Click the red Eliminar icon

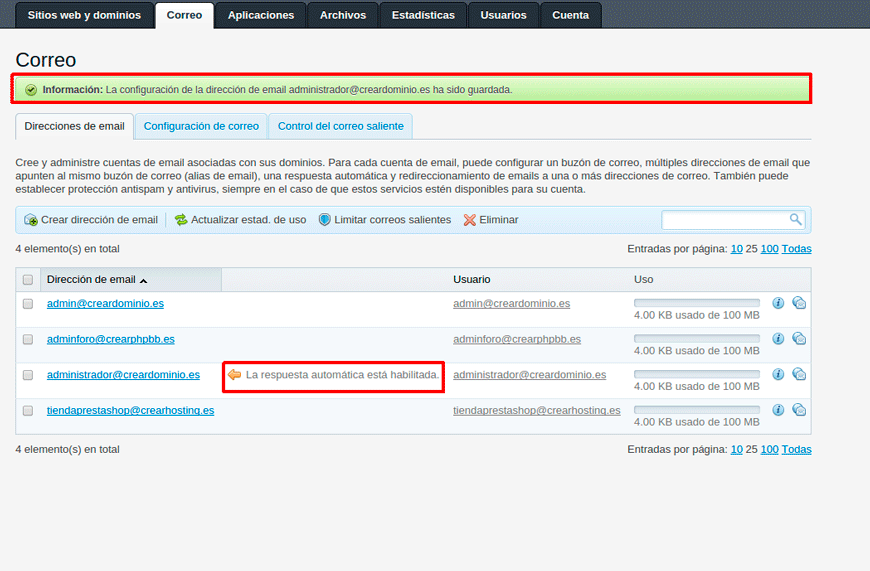pyautogui.click(x=469, y=220)
